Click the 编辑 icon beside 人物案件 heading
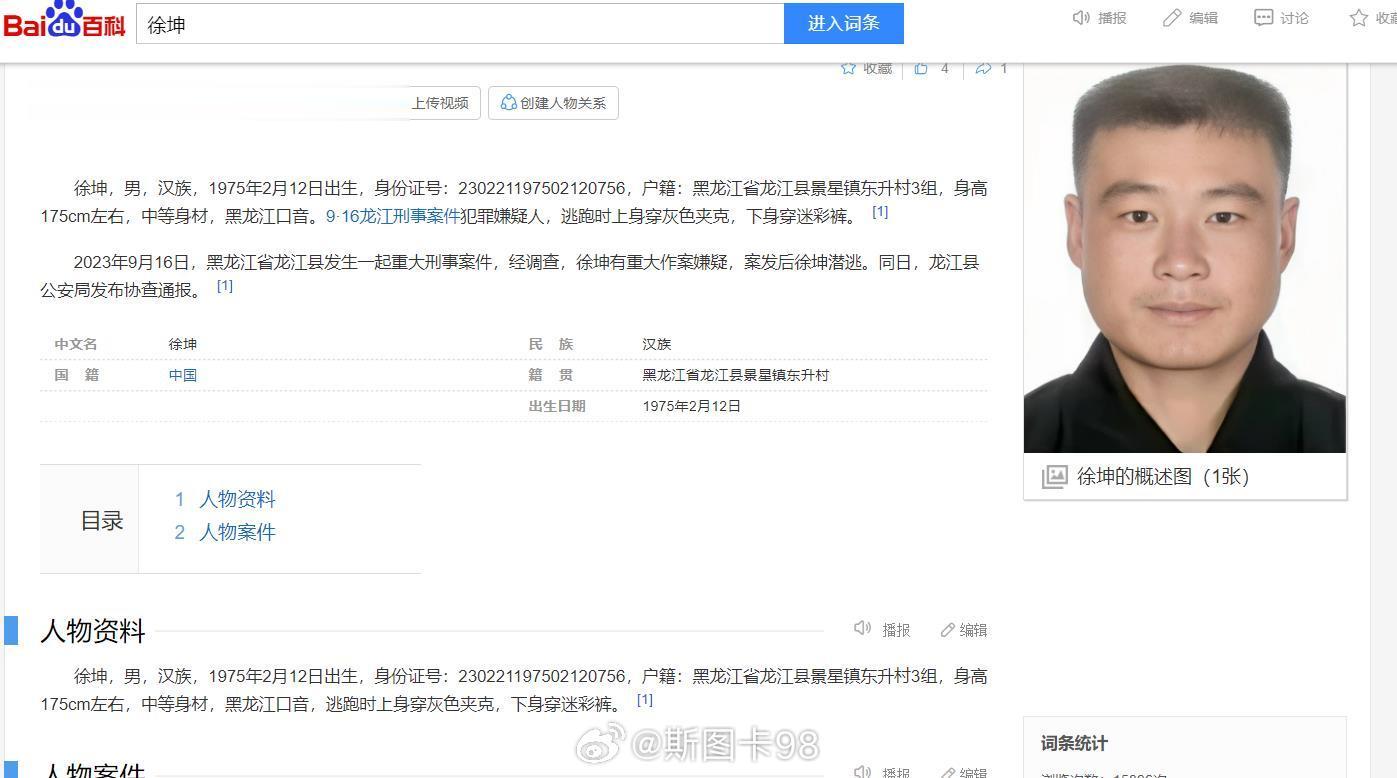 (x=948, y=772)
